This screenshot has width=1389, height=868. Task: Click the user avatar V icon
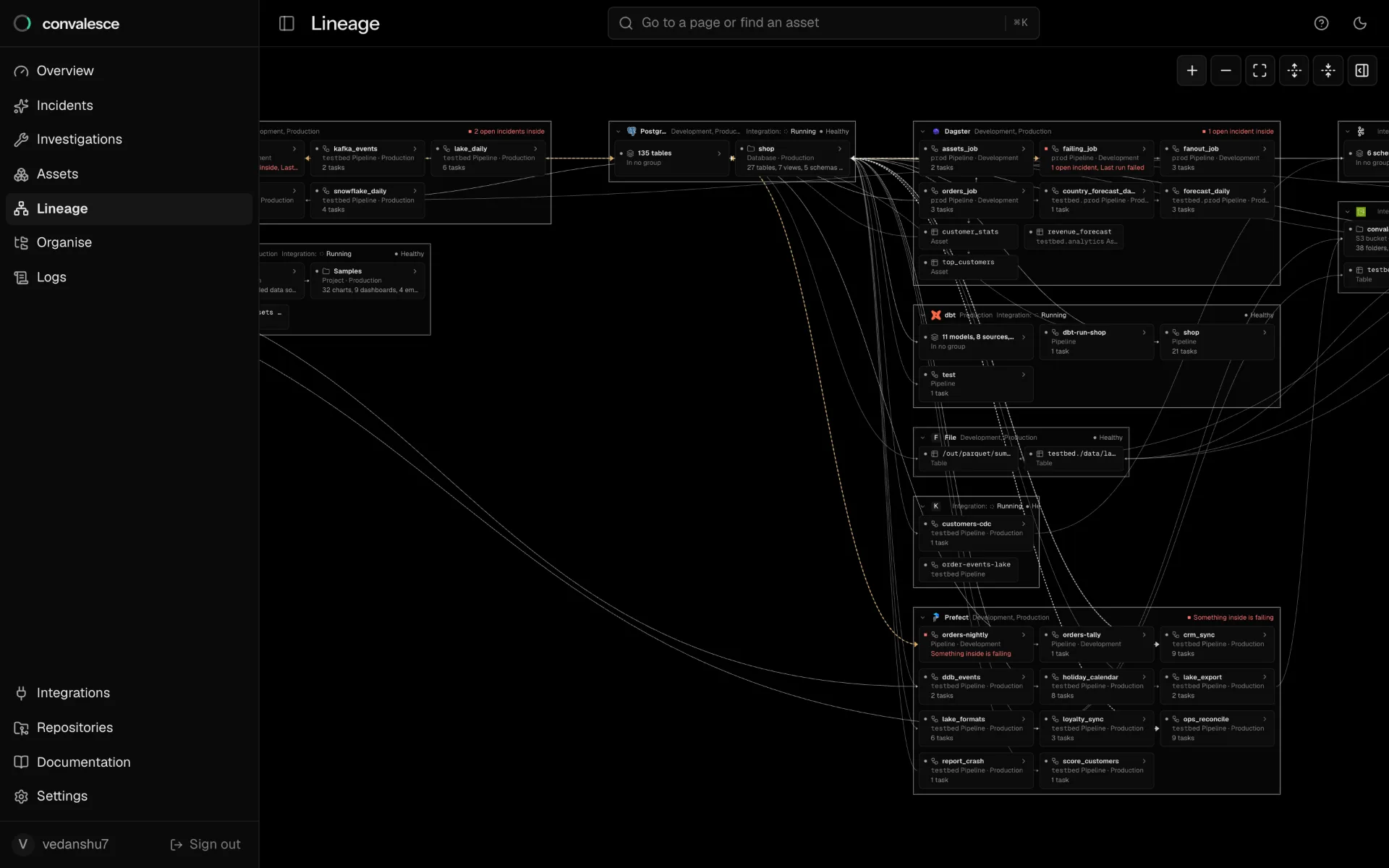(23, 844)
